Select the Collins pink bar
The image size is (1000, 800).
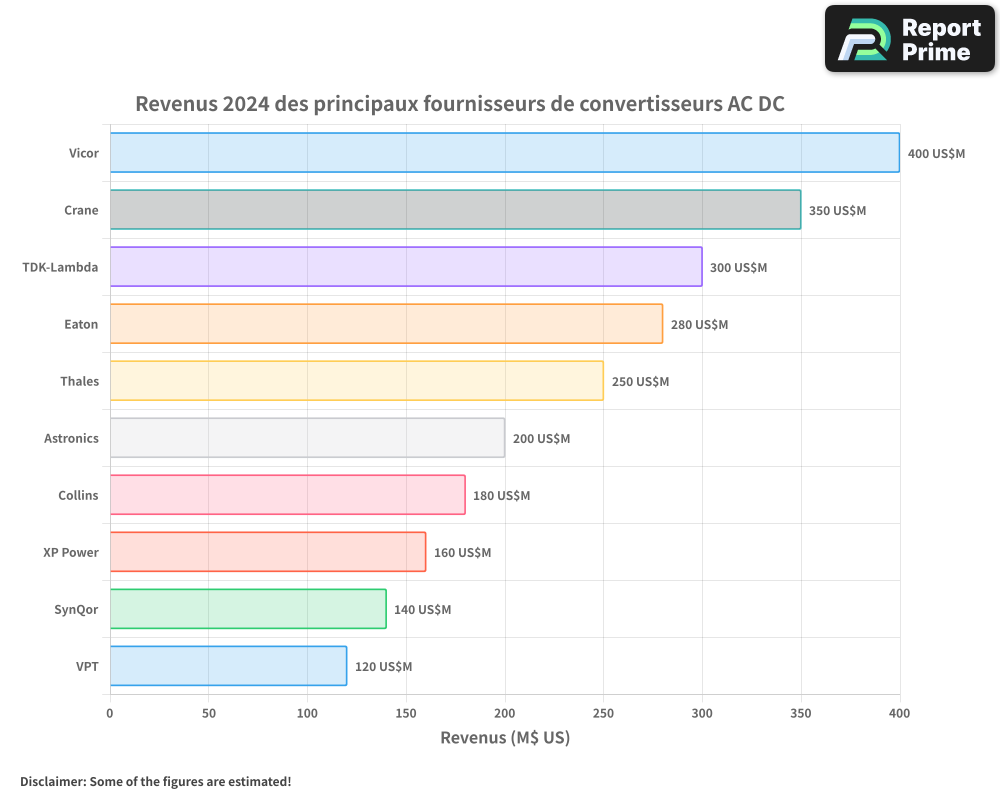click(287, 495)
